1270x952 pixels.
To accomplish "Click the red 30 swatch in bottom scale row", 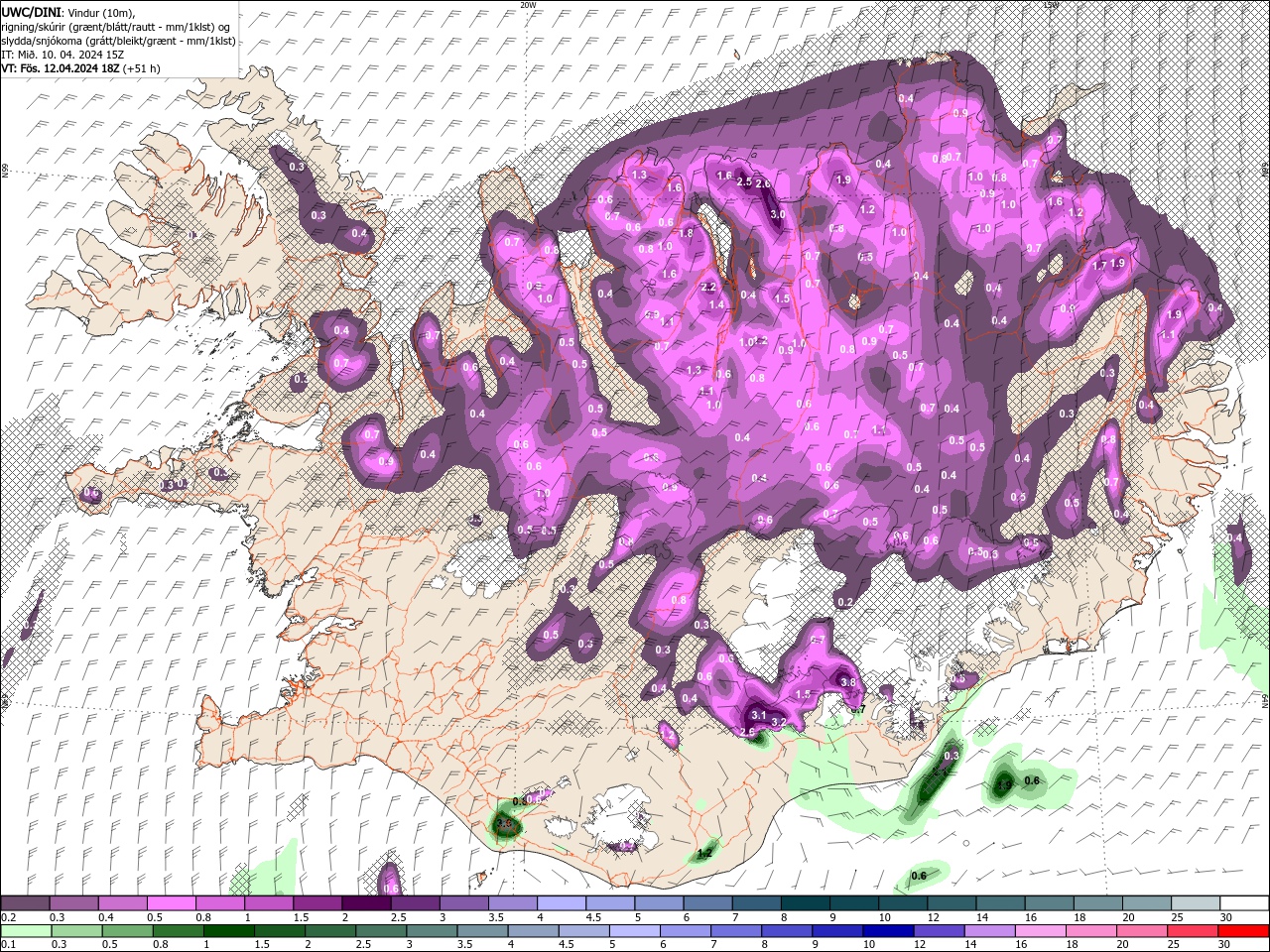I will coord(1244,931).
